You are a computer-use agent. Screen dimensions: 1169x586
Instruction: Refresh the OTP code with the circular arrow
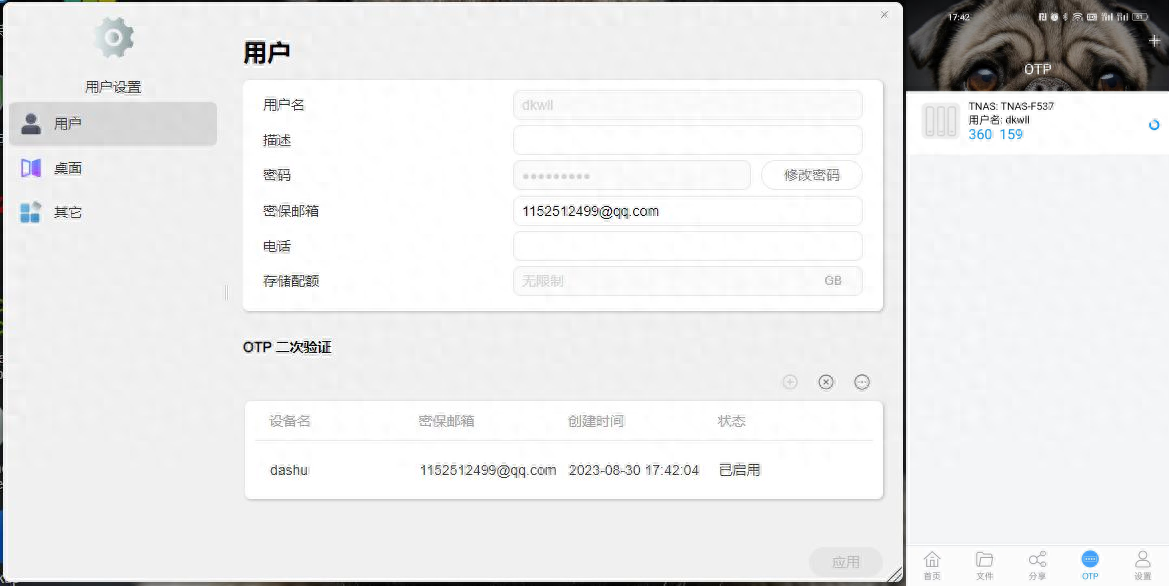point(1154,125)
